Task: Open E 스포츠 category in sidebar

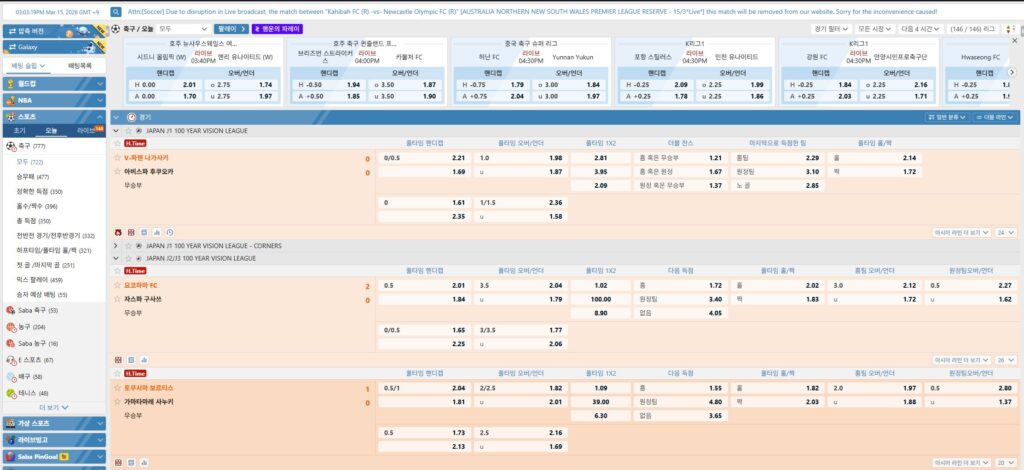Action: click(x=36, y=359)
